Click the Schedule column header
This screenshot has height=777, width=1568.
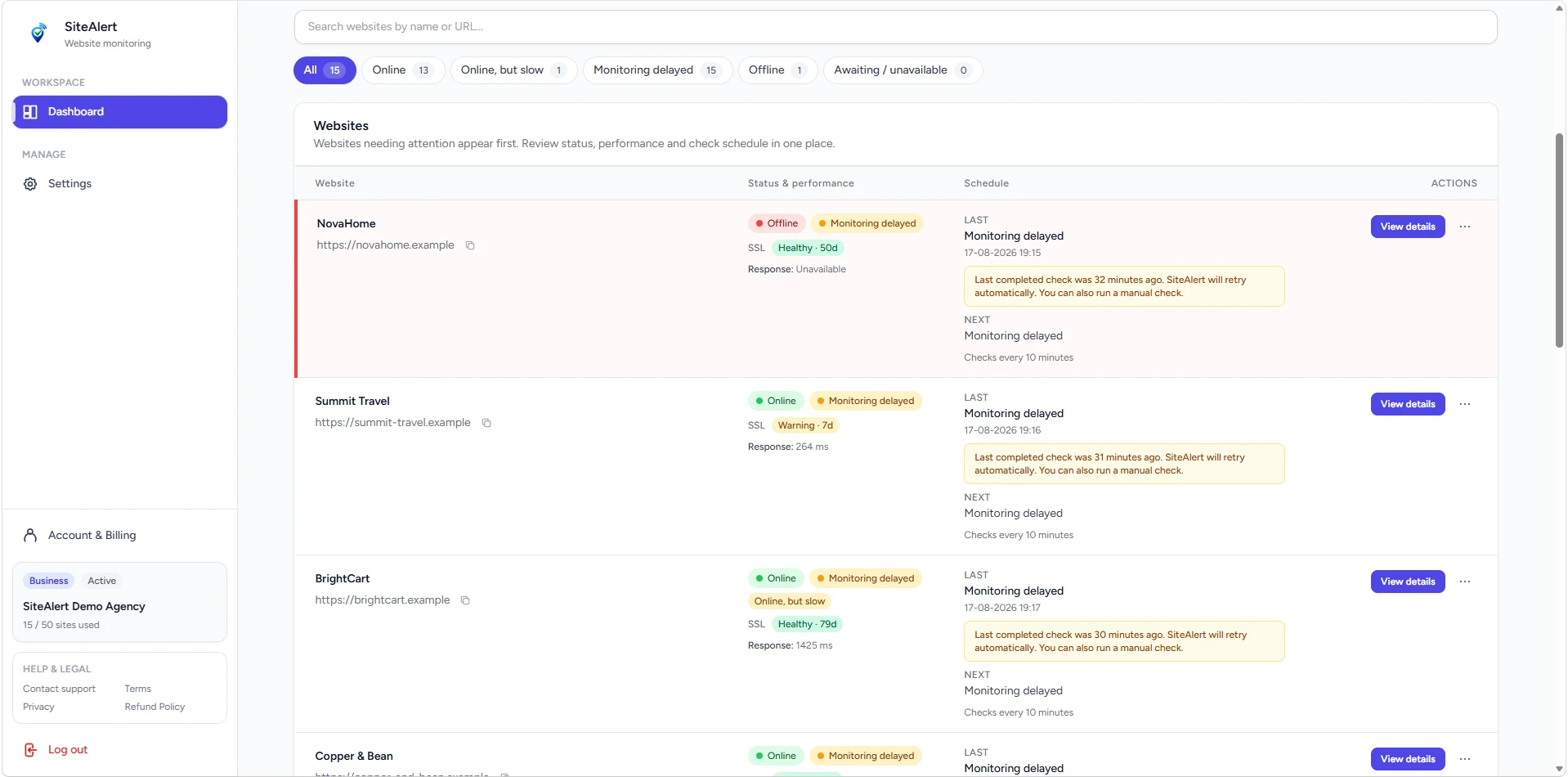986,184
